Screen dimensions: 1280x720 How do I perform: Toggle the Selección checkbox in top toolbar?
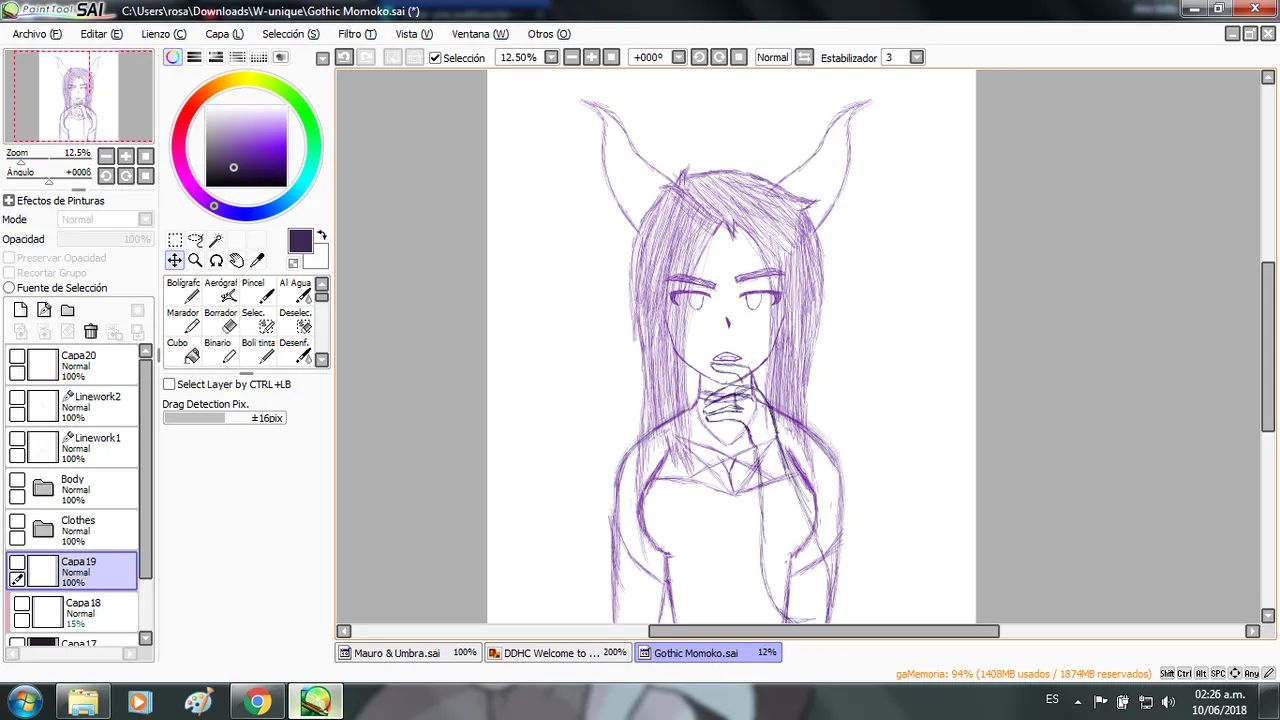coord(435,58)
